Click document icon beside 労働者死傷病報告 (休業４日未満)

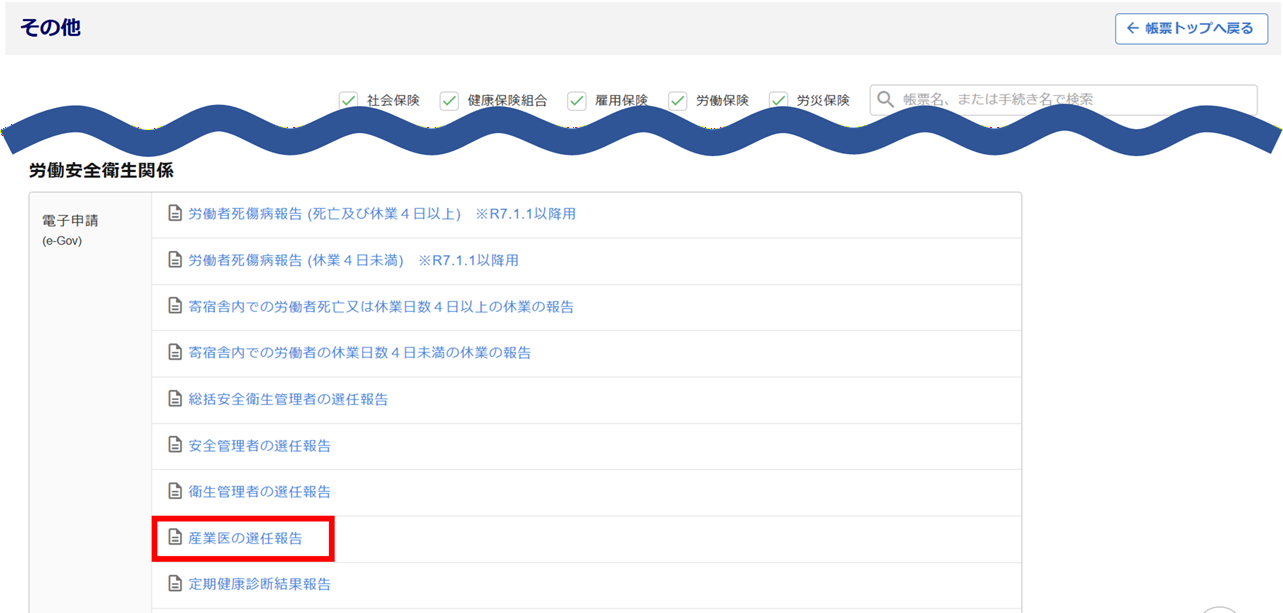[175, 260]
